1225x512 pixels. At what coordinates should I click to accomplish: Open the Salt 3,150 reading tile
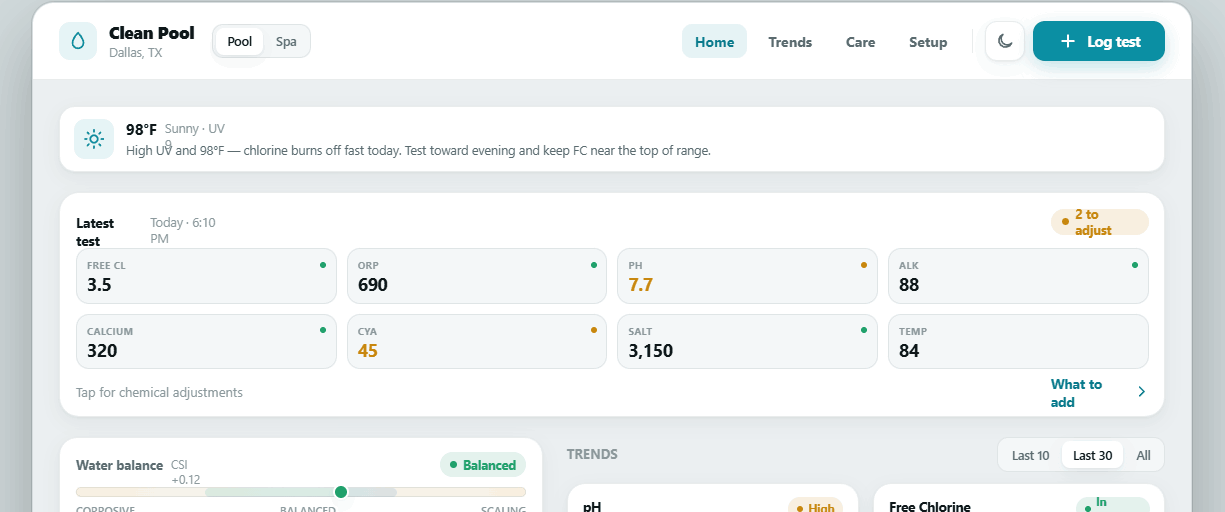pos(747,342)
